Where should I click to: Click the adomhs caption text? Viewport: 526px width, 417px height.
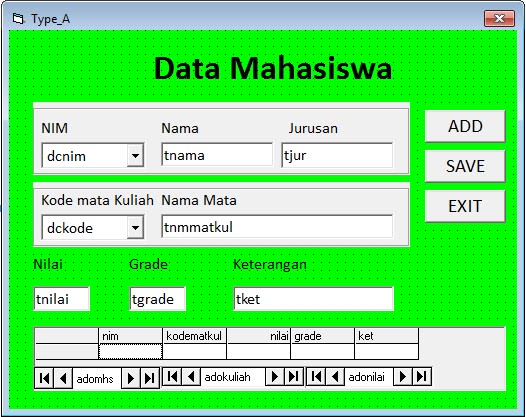(95, 379)
